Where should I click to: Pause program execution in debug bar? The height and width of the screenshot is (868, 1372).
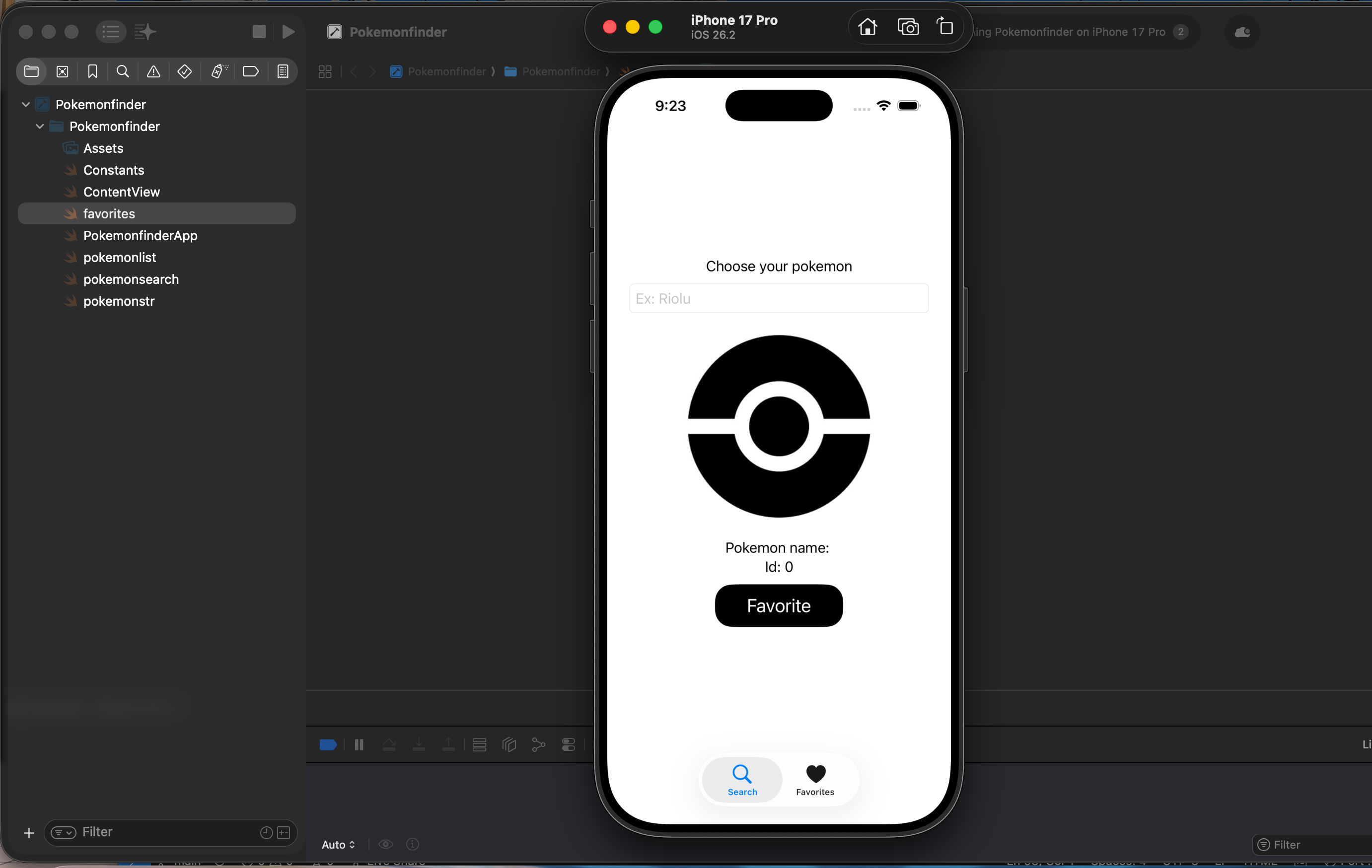click(x=359, y=744)
